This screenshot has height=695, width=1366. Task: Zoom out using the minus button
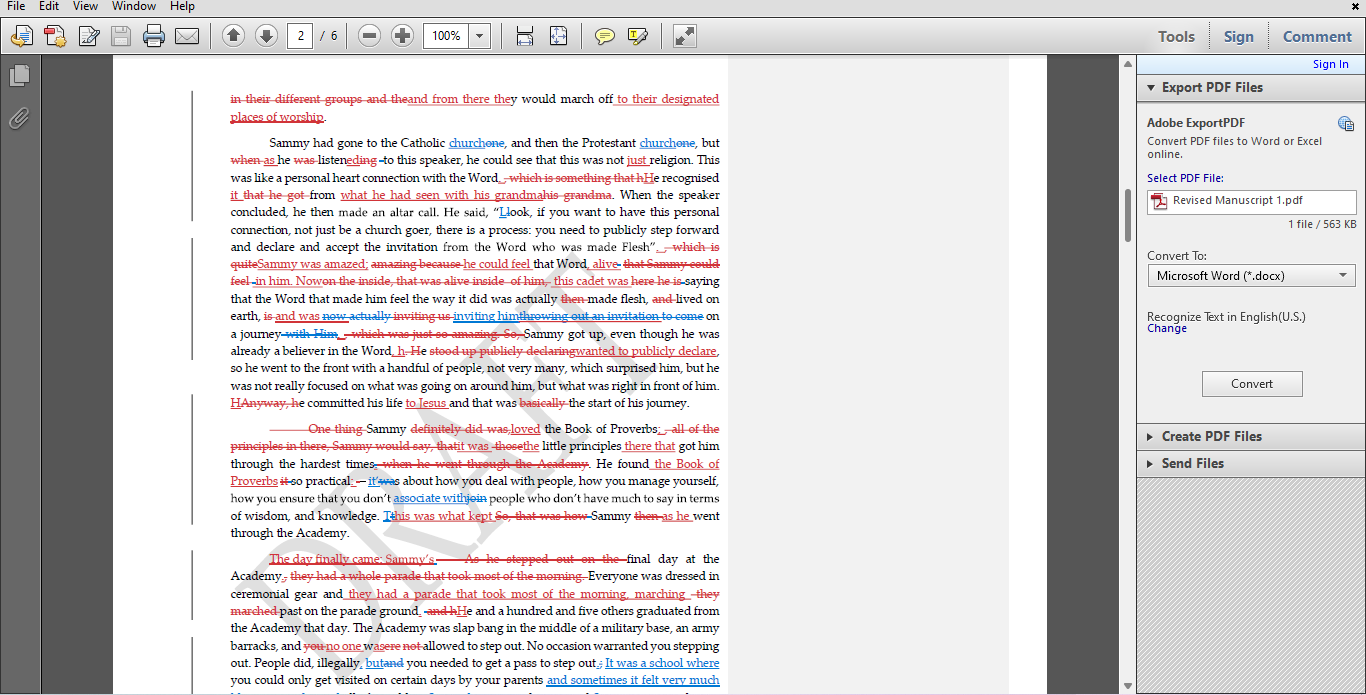(369, 37)
